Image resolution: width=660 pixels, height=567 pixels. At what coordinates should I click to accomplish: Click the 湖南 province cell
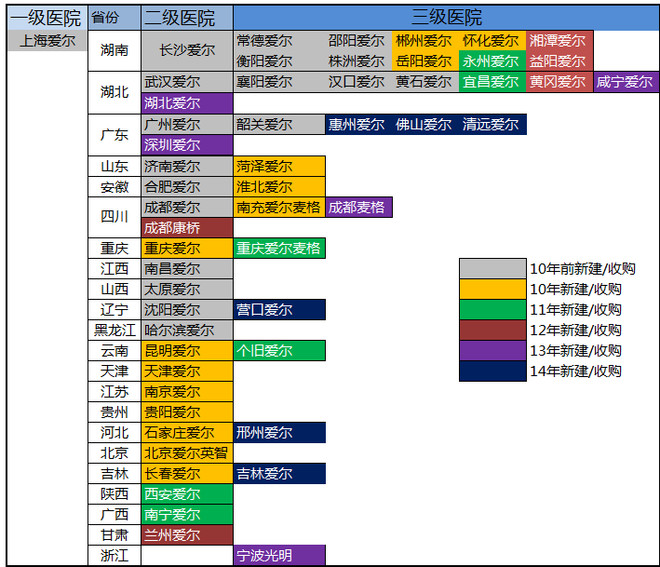[x=114, y=51]
